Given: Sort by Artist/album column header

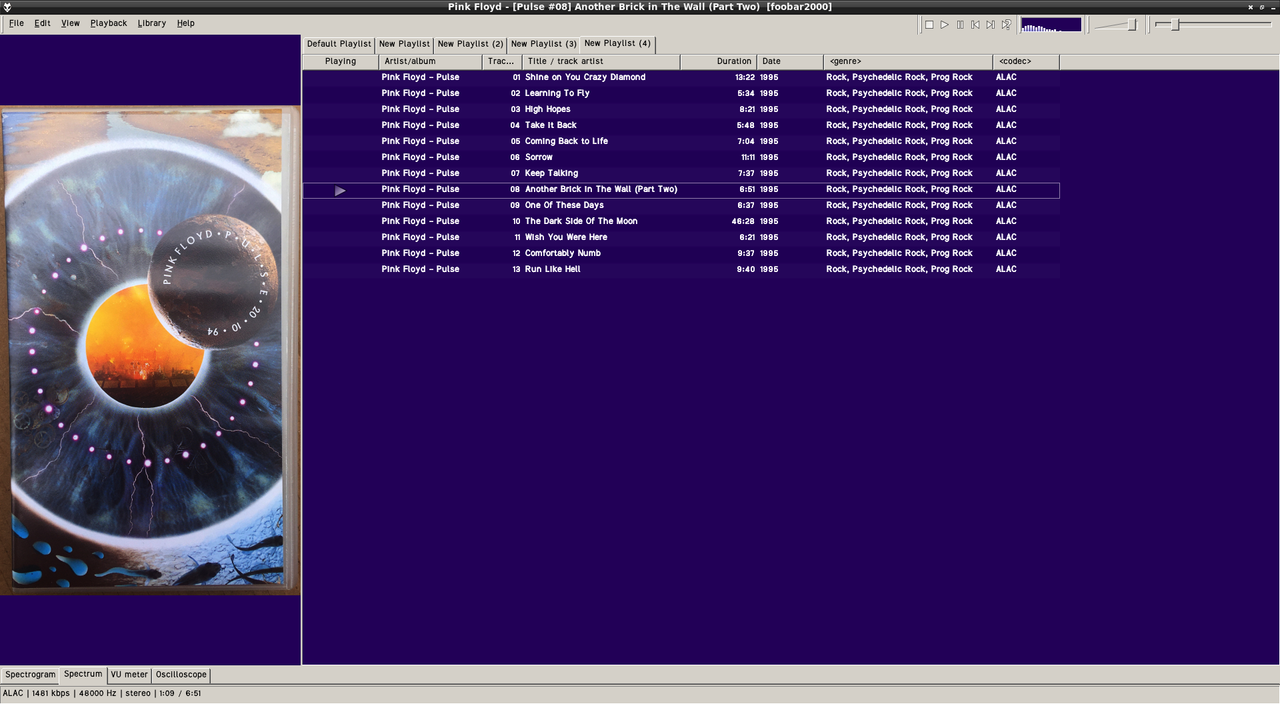Looking at the screenshot, I should [x=430, y=61].
